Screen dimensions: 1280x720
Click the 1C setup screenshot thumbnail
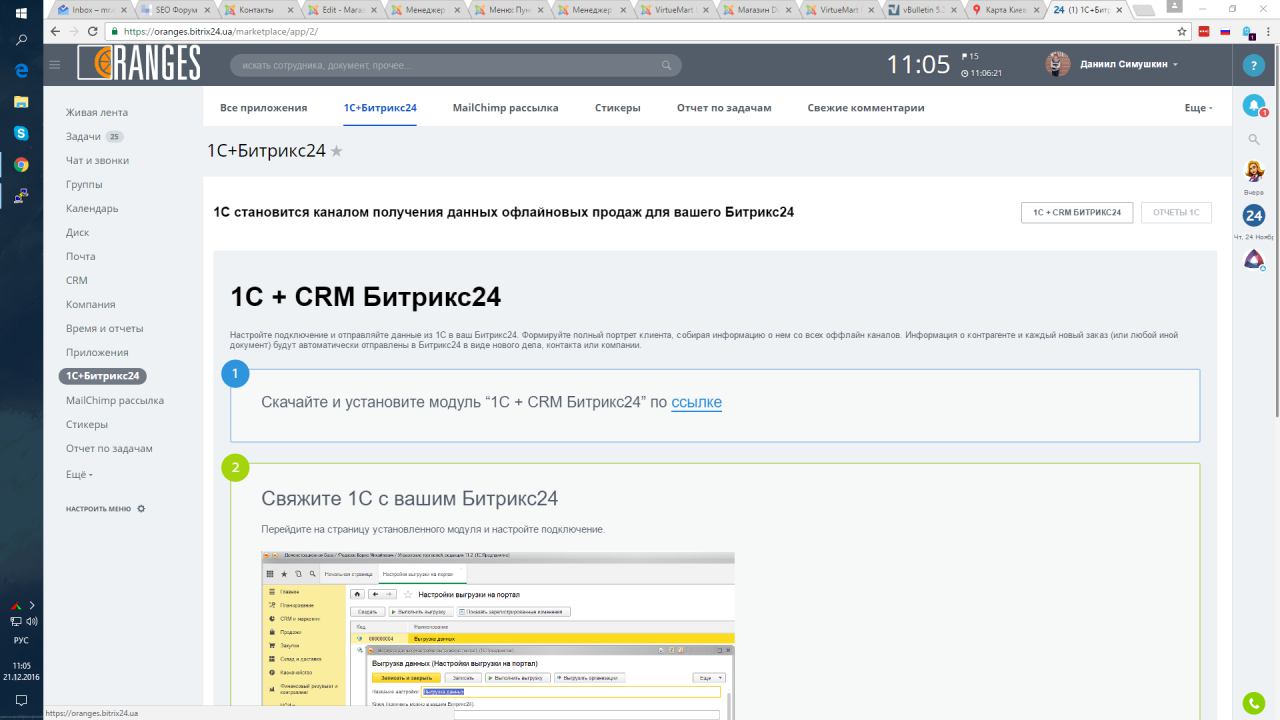coord(498,635)
